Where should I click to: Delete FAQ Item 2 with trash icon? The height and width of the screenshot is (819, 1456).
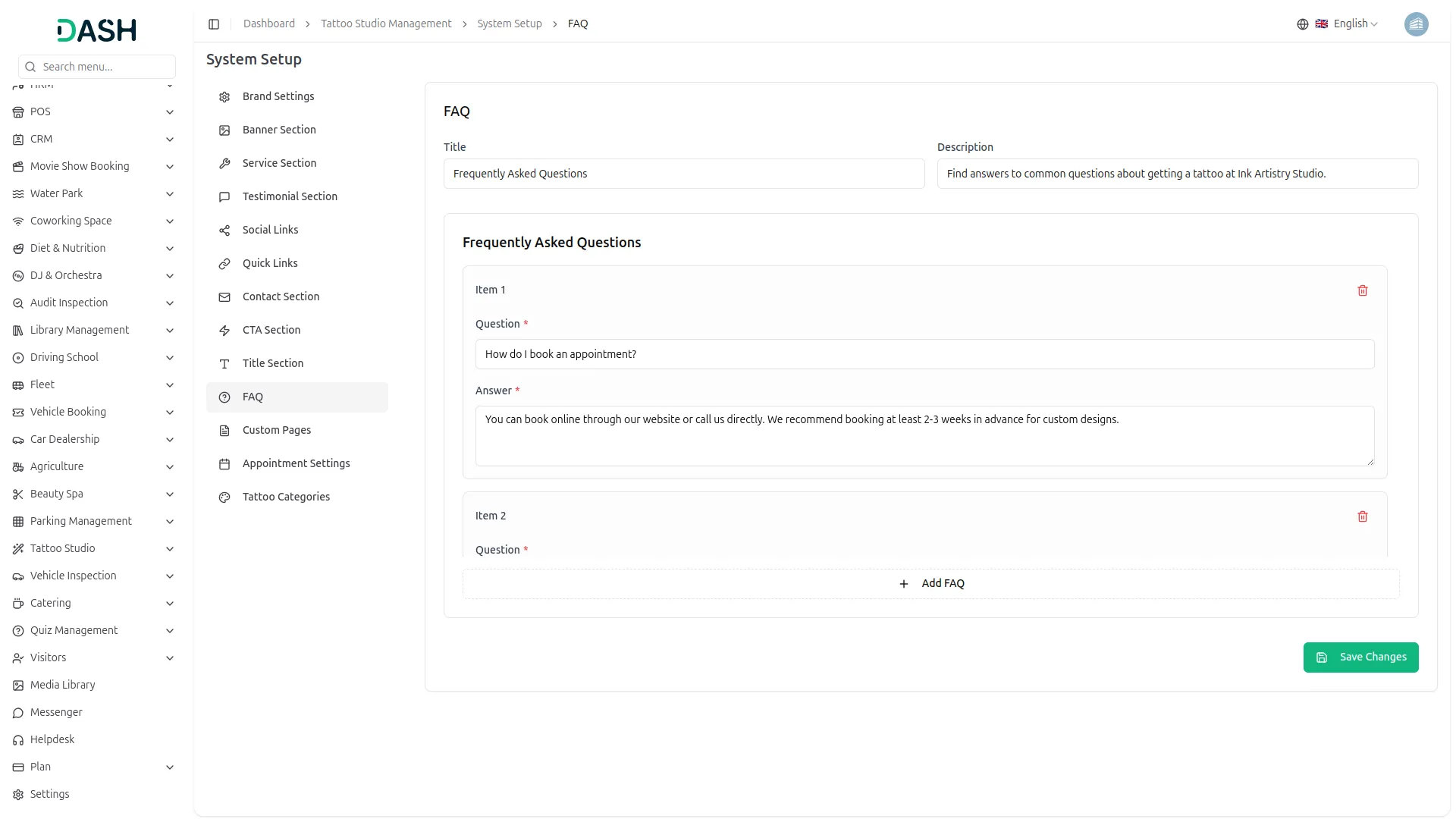pos(1362,516)
